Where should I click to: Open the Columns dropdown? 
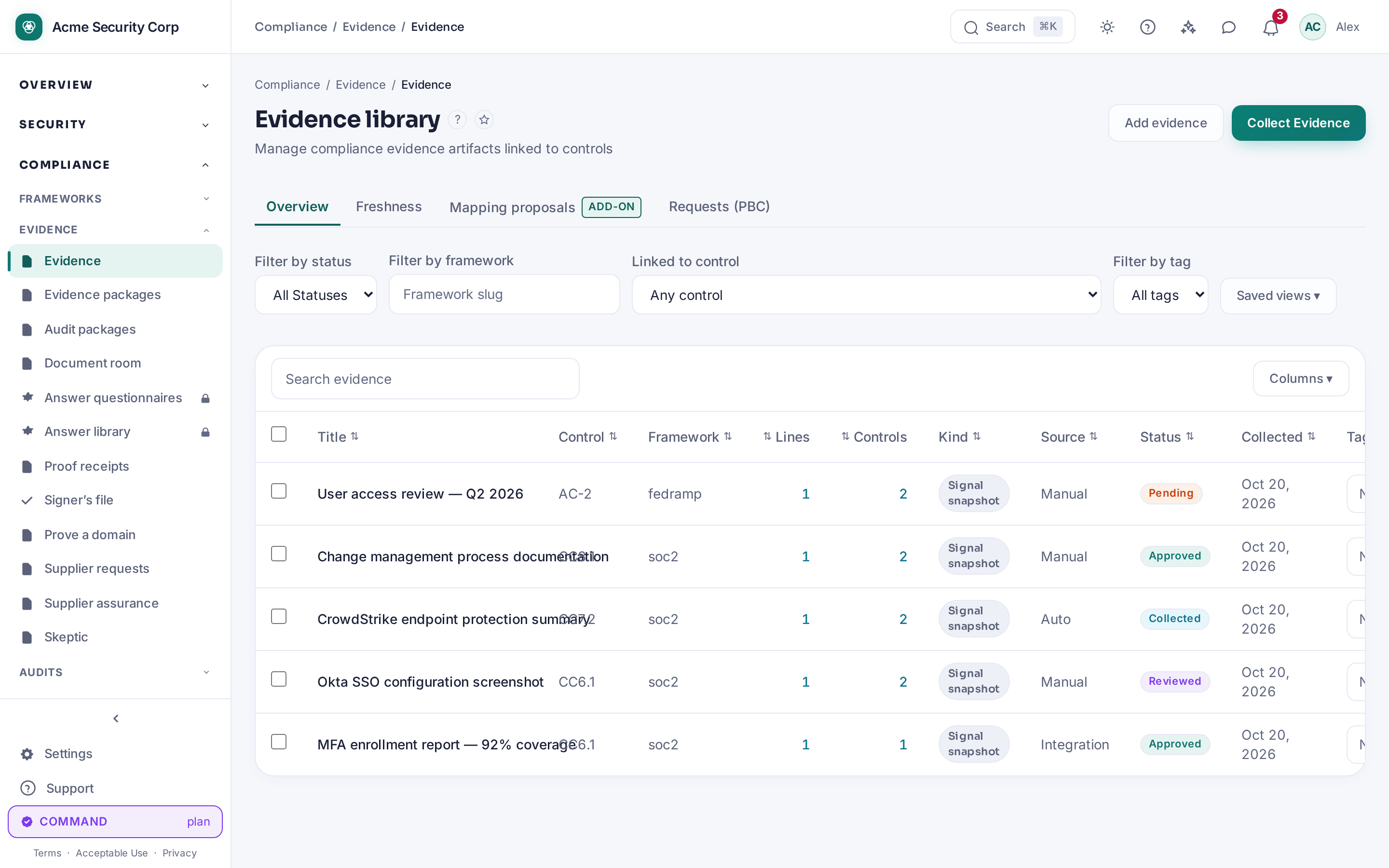tap(1301, 379)
